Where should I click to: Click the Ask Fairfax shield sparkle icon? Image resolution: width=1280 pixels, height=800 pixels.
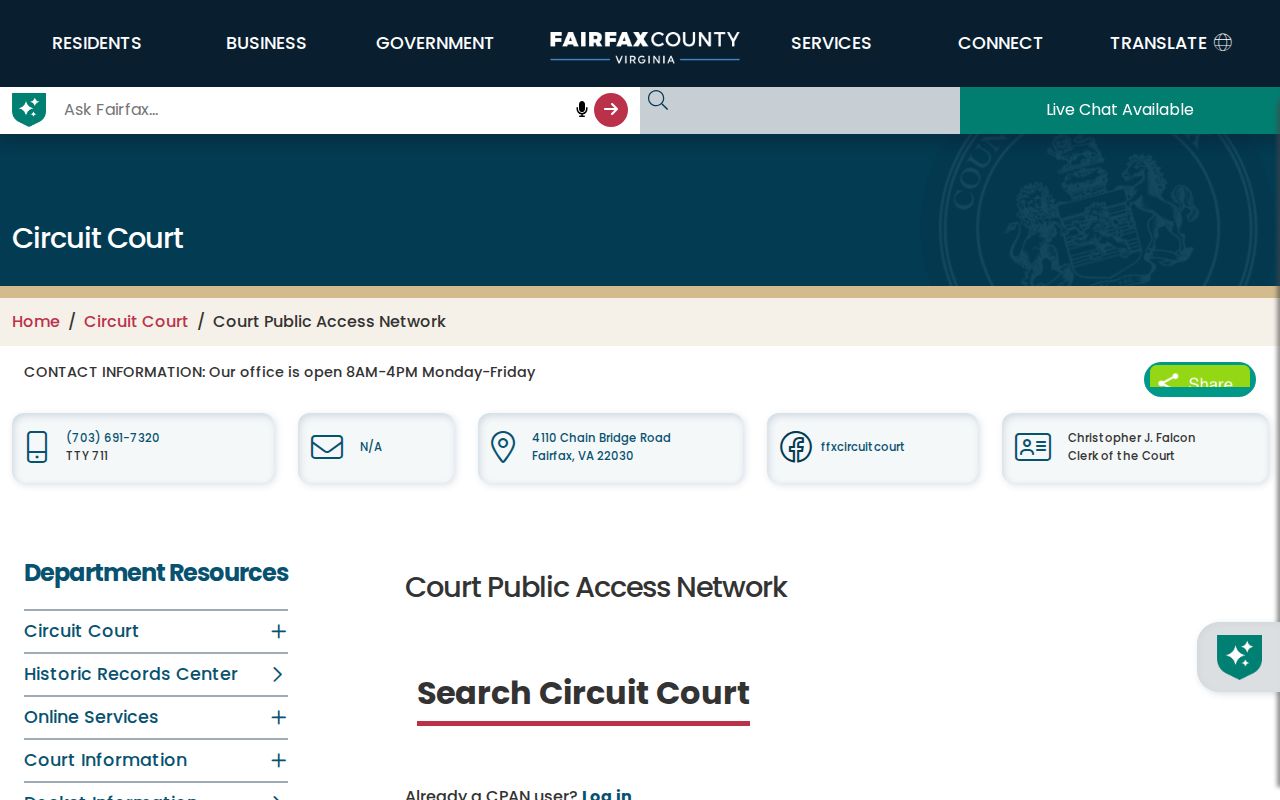click(29, 109)
